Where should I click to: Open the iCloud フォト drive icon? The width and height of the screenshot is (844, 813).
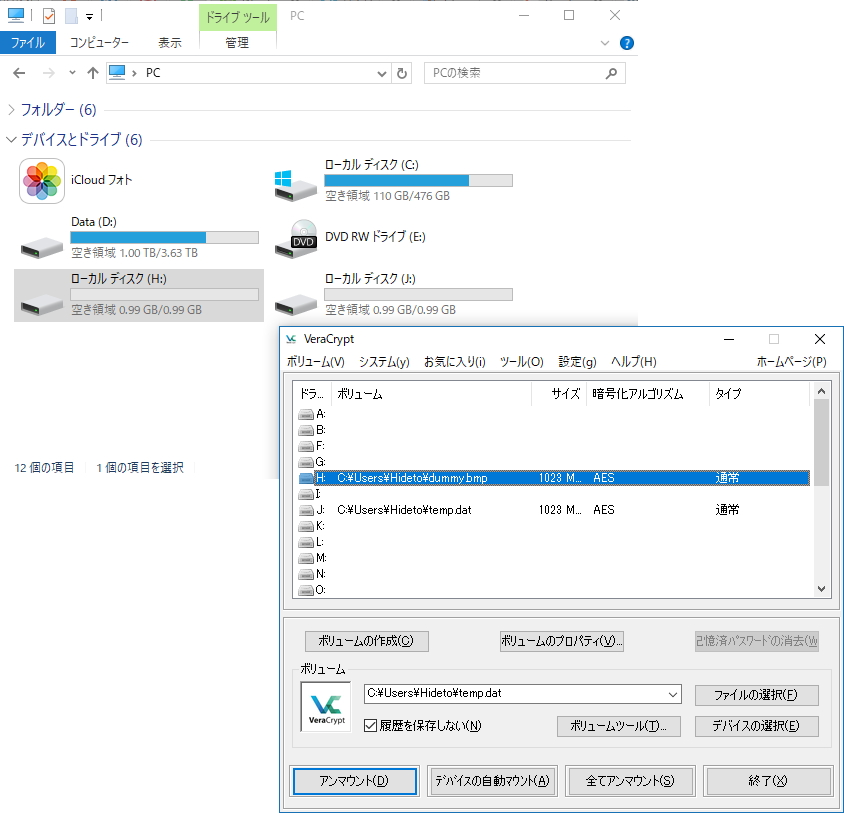(x=41, y=183)
